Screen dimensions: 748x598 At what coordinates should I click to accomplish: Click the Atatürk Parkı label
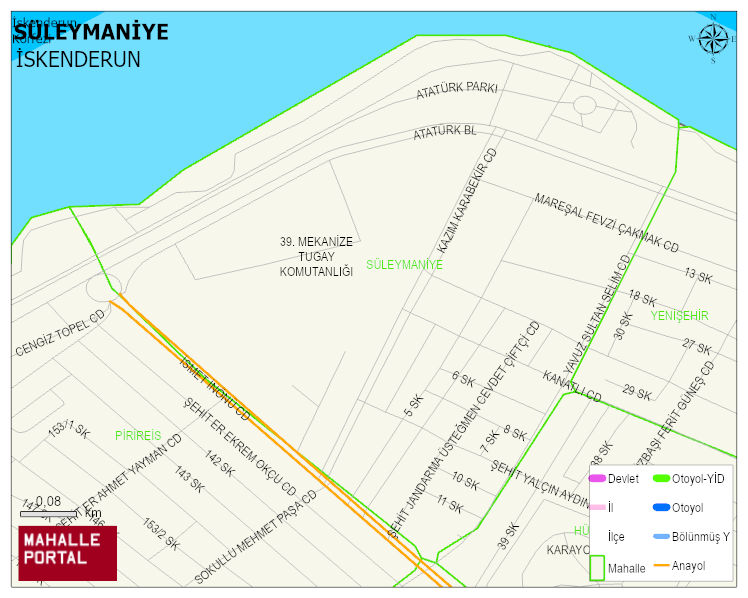[456, 90]
